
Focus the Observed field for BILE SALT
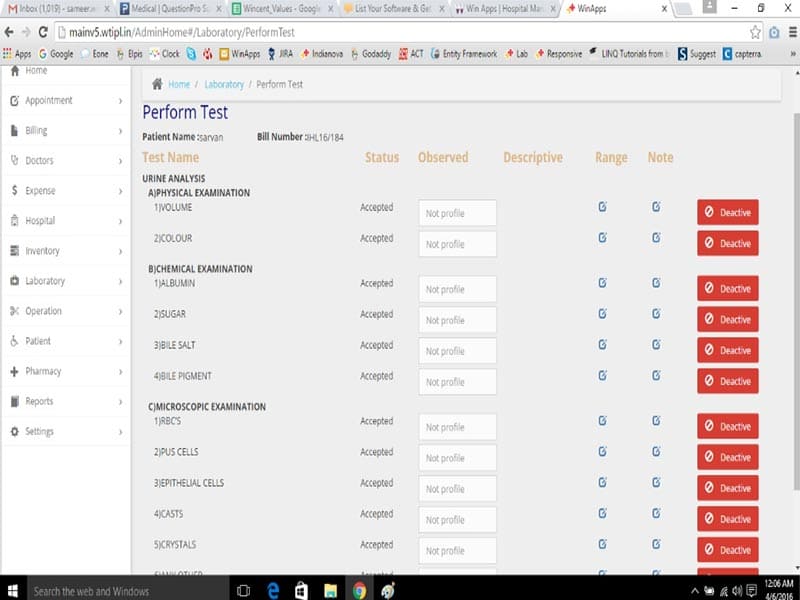click(x=457, y=351)
